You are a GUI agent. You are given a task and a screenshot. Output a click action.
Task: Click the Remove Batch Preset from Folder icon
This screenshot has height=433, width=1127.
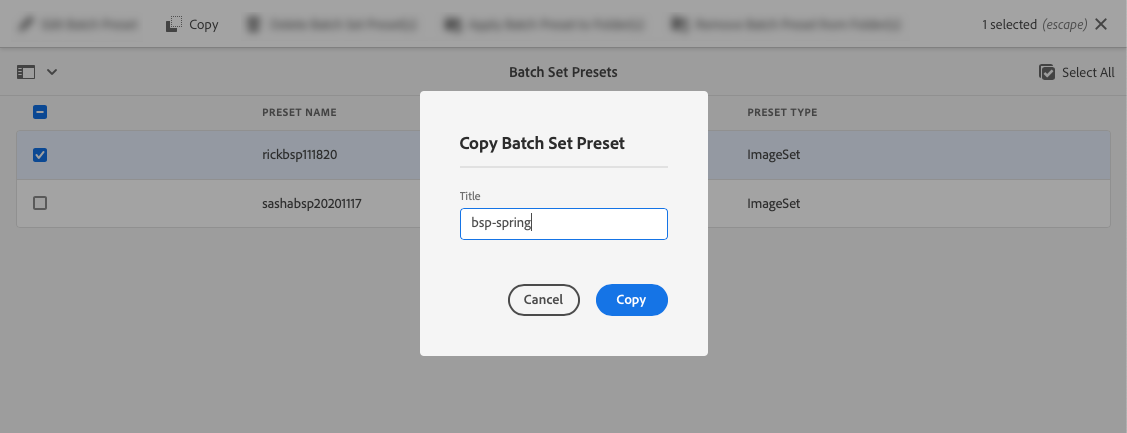pos(681,24)
